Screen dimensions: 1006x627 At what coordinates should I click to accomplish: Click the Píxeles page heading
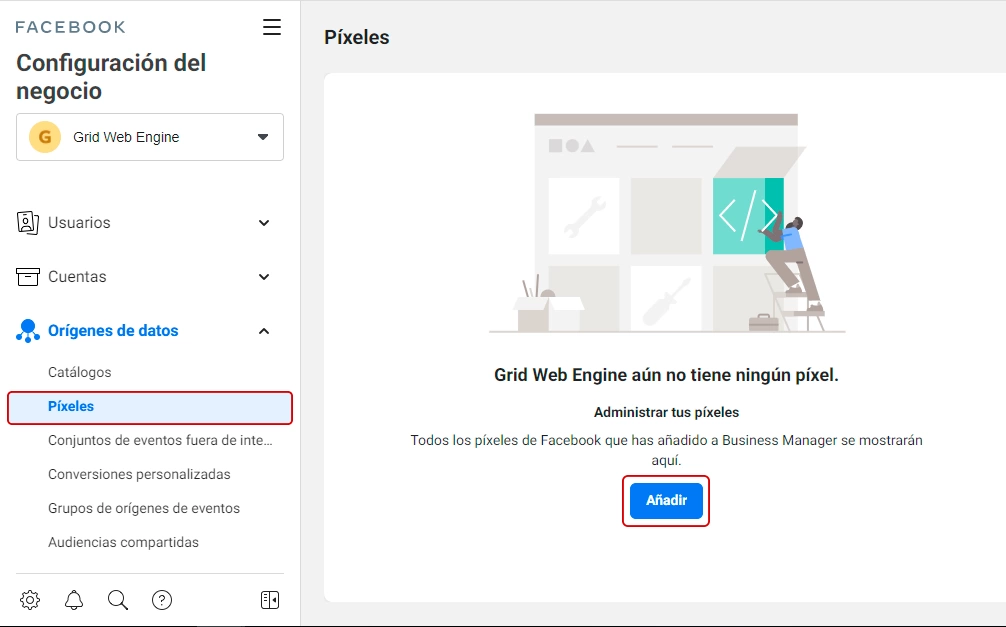pyautogui.click(x=357, y=37)
